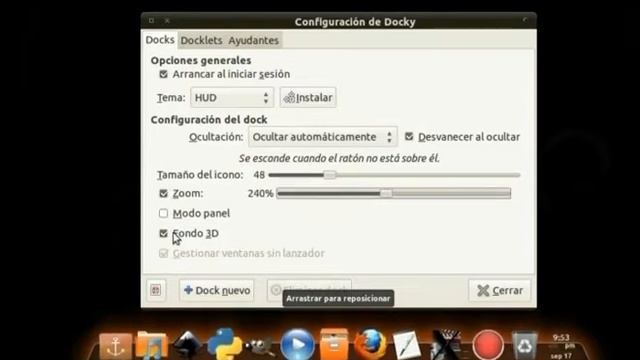Launch GIMP from the dock

pyautogui.click(x=260, y=347)
